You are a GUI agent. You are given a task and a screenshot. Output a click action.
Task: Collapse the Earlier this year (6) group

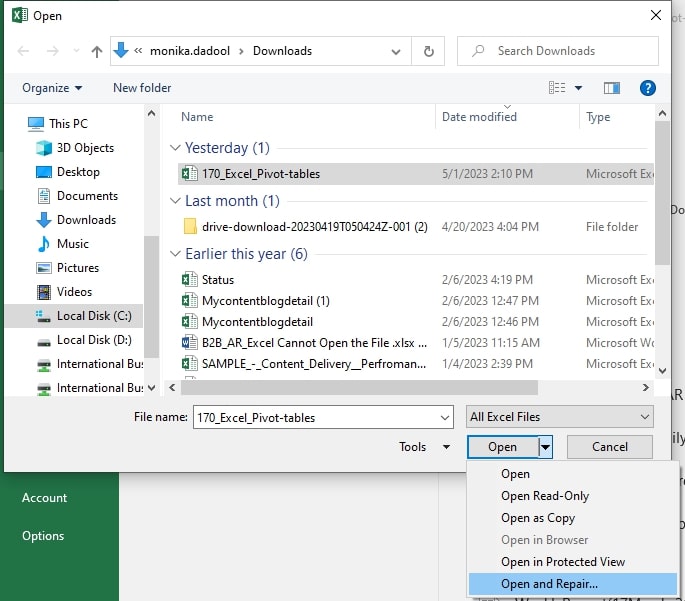[175, 254]
